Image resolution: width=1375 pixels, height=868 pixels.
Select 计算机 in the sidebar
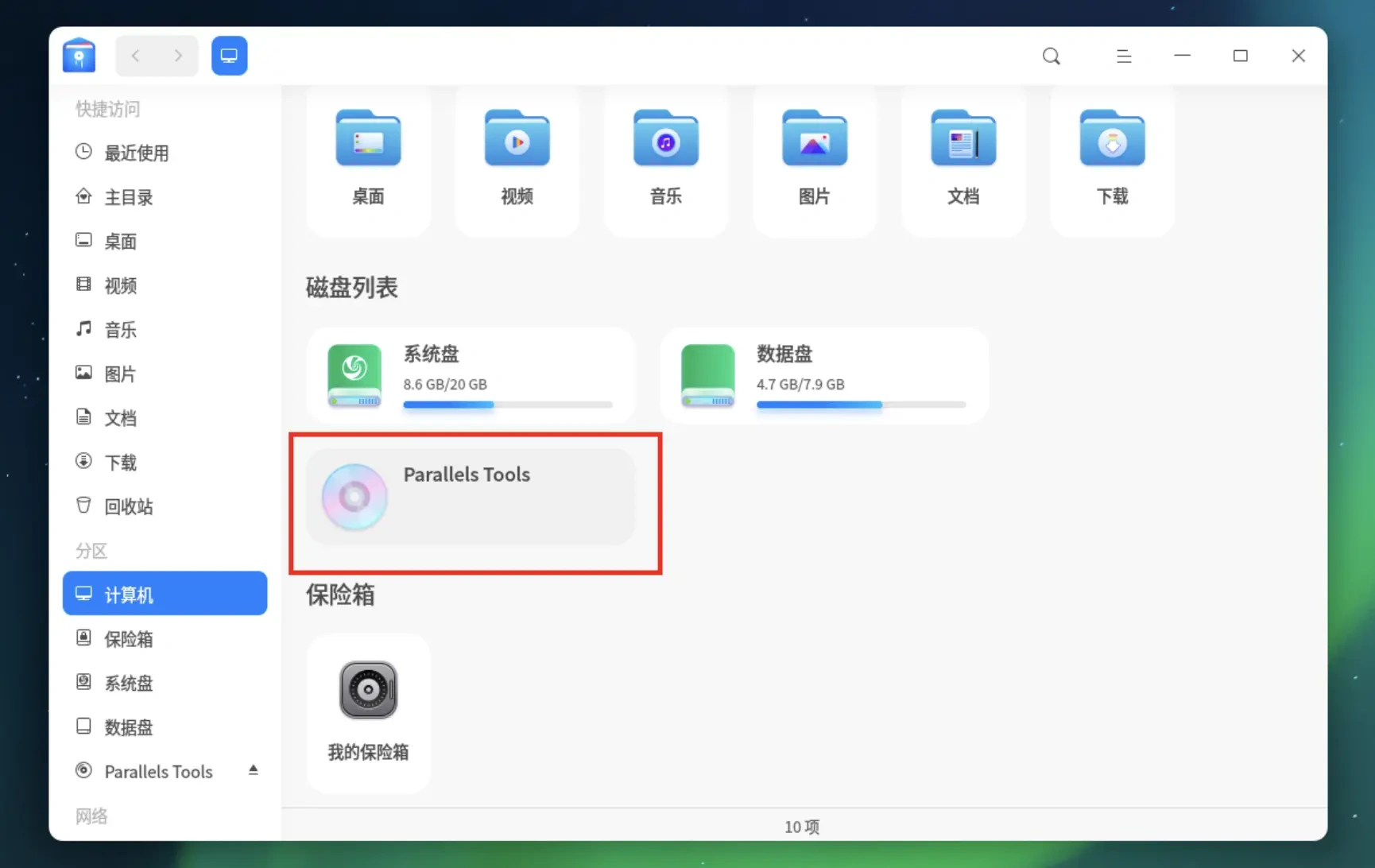165,594
